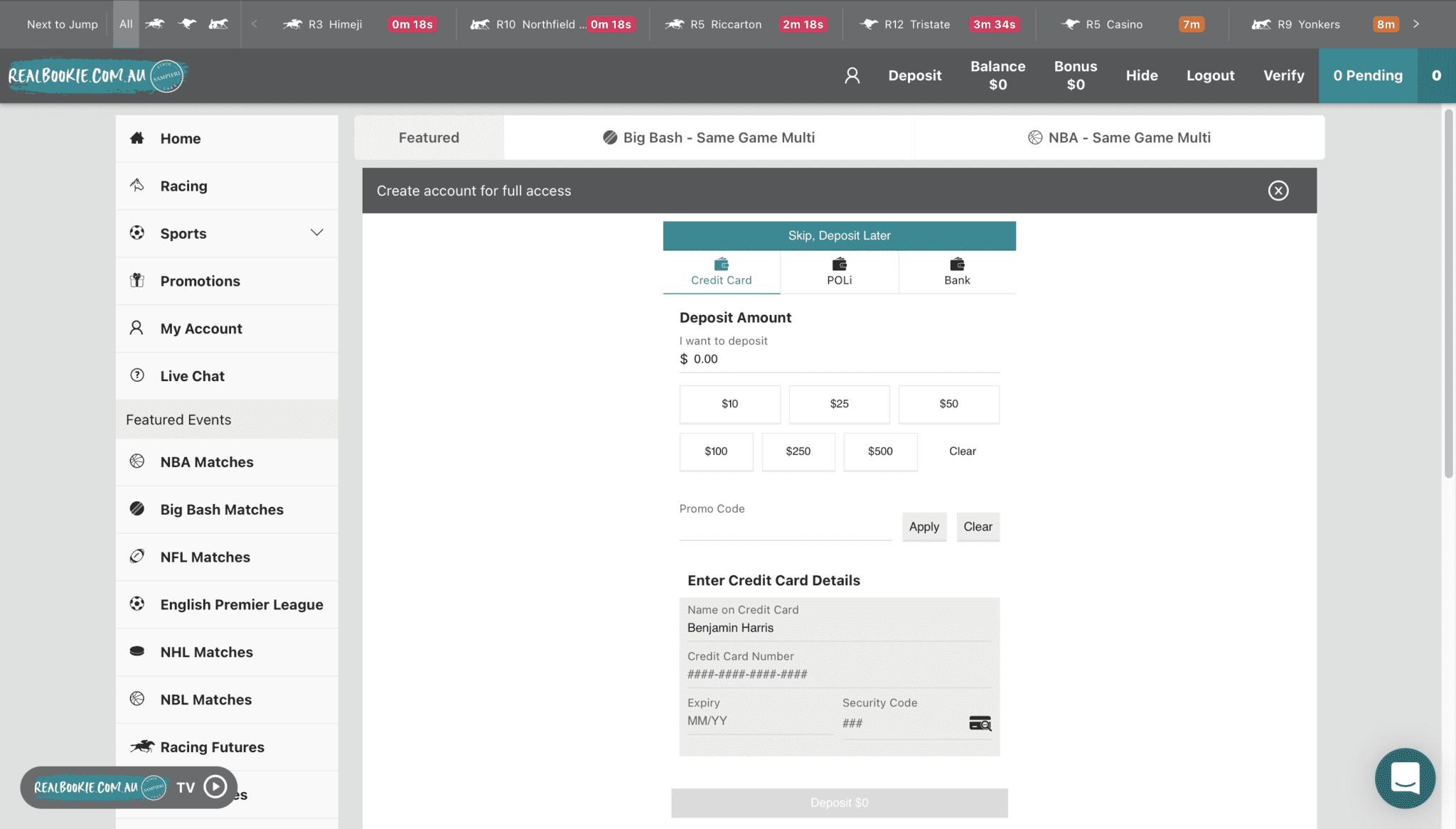Expand the Sports menu chevron
Screen dimensions: 1456x829
[316, 233]
